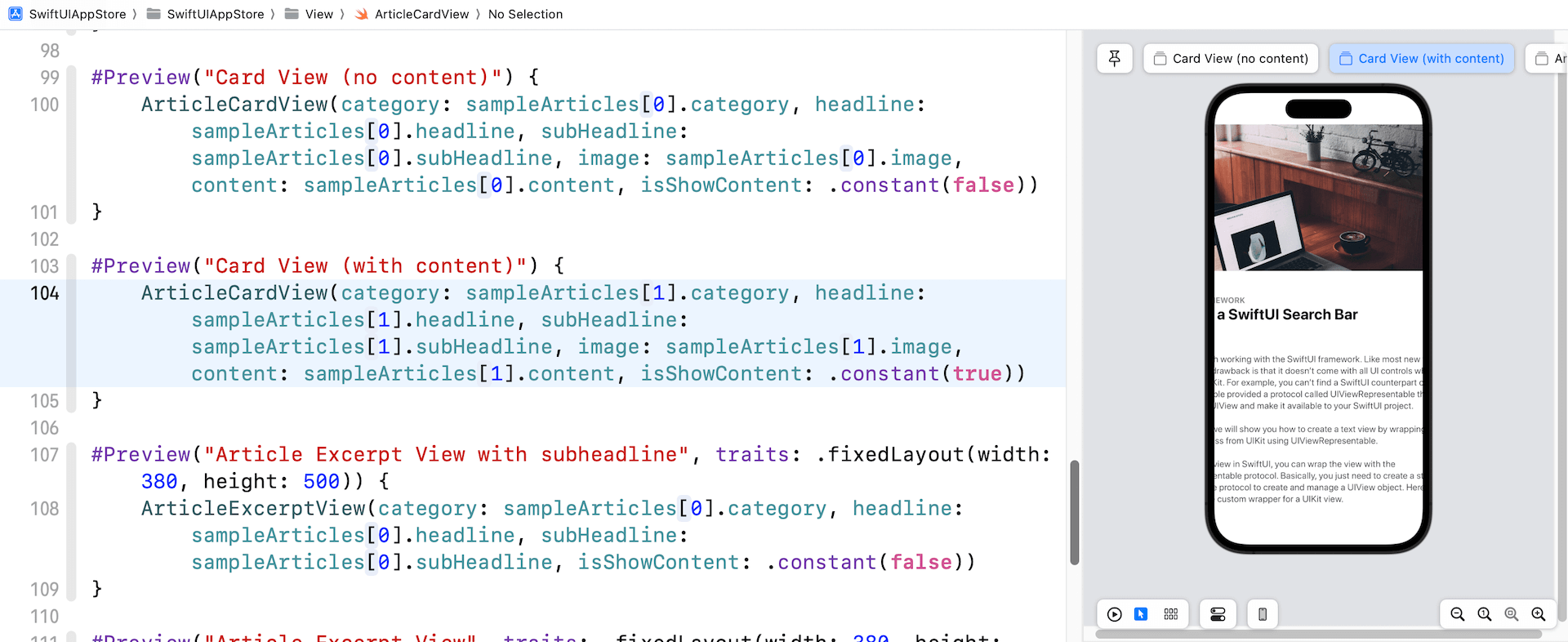Viewport: 1568px width, 642px height.
Task: Fold code using ribbon beside line 100
Action: (72, 145)
